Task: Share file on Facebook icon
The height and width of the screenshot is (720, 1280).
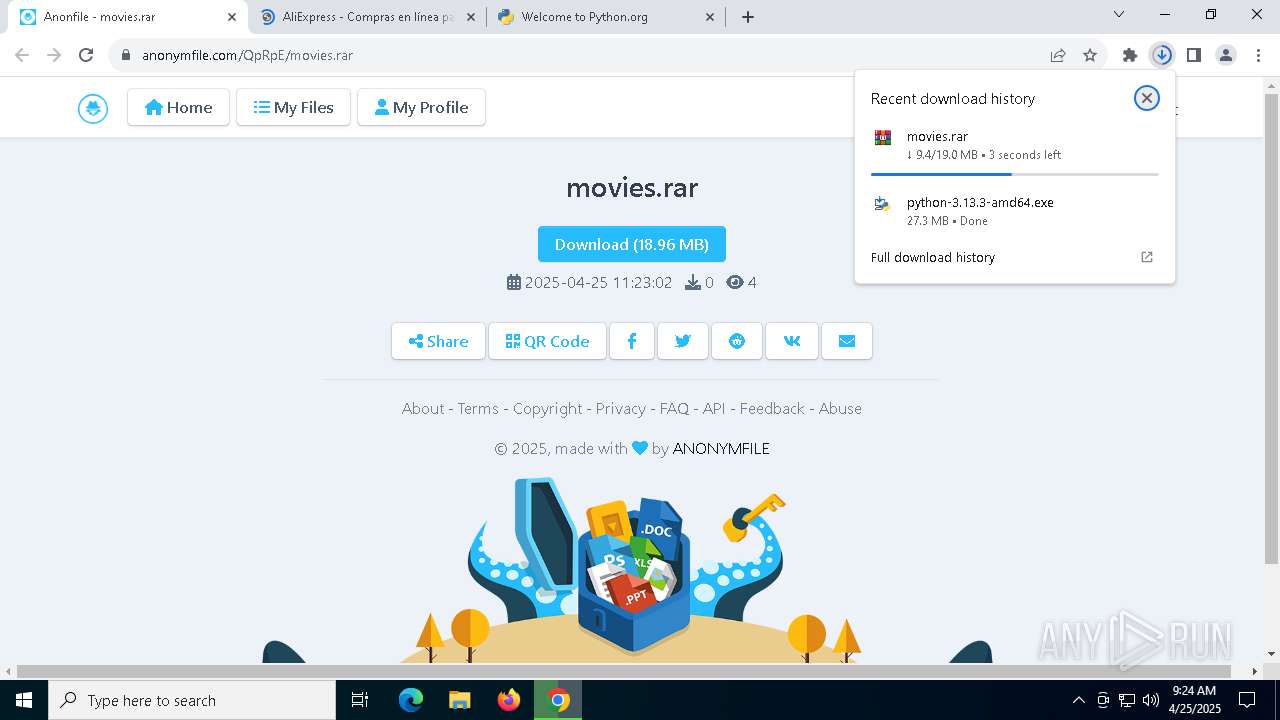Action: 632,341
